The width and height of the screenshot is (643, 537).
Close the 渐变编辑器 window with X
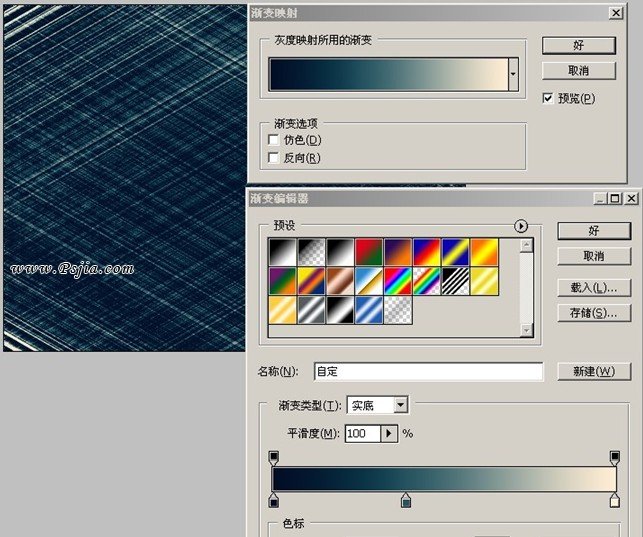[x=631, y=198]
